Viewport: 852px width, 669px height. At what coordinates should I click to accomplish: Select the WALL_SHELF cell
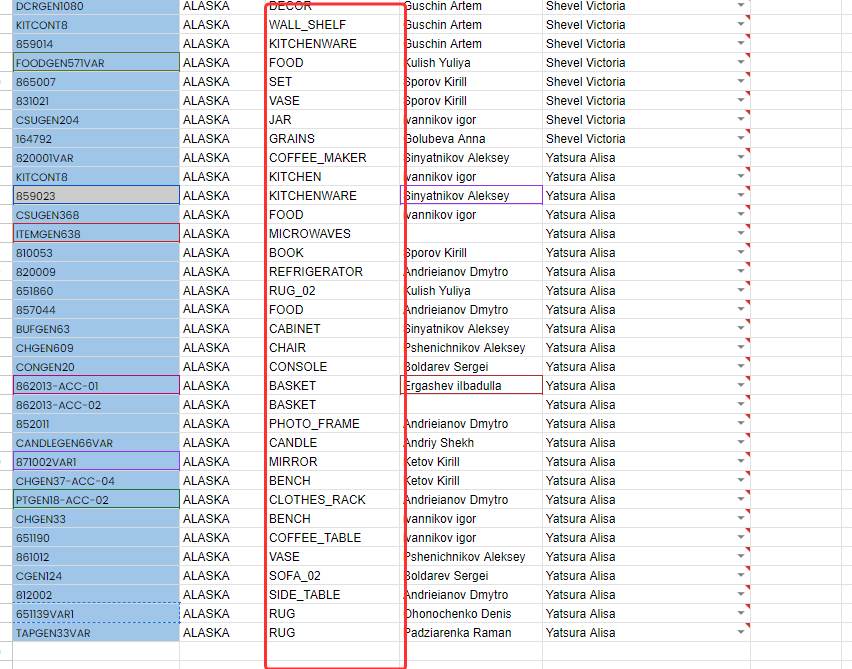pyautogui.click(x=332, y=24)
